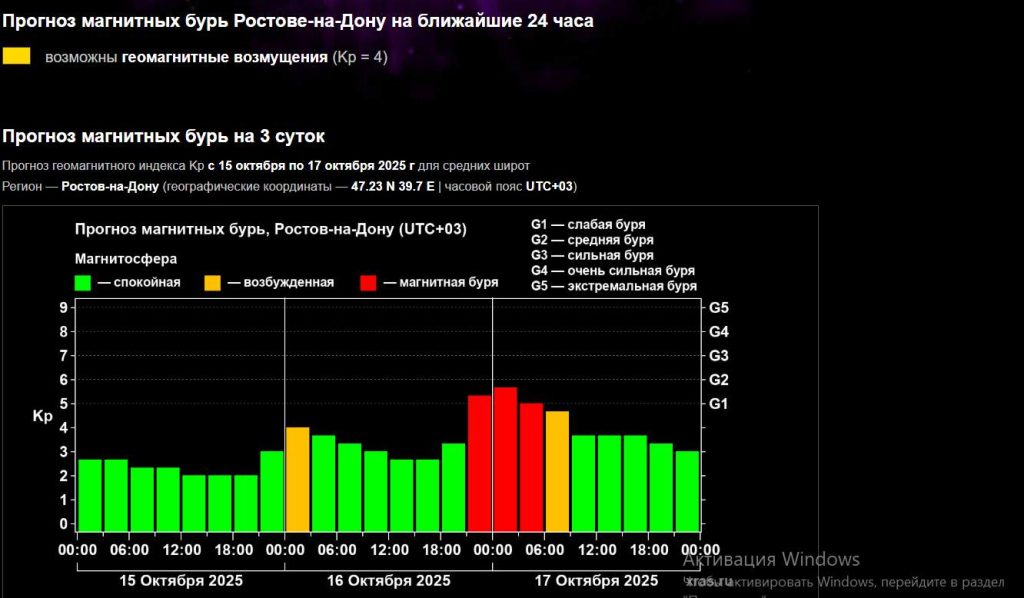Click the 'Активация Windows' watermark text
Viewport: 1024px width, 598px height.
coord(771,559)
